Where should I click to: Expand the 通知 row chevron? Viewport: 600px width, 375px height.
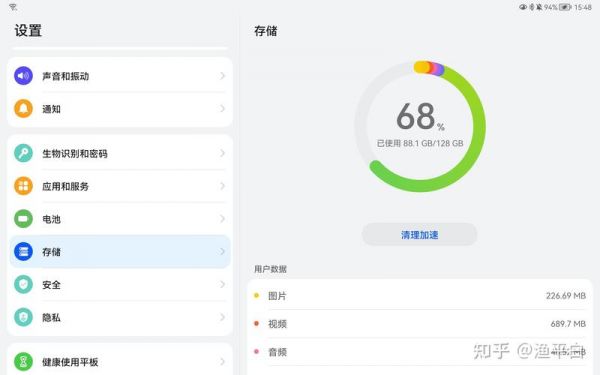pyautogui.click(x=222, y=109)
